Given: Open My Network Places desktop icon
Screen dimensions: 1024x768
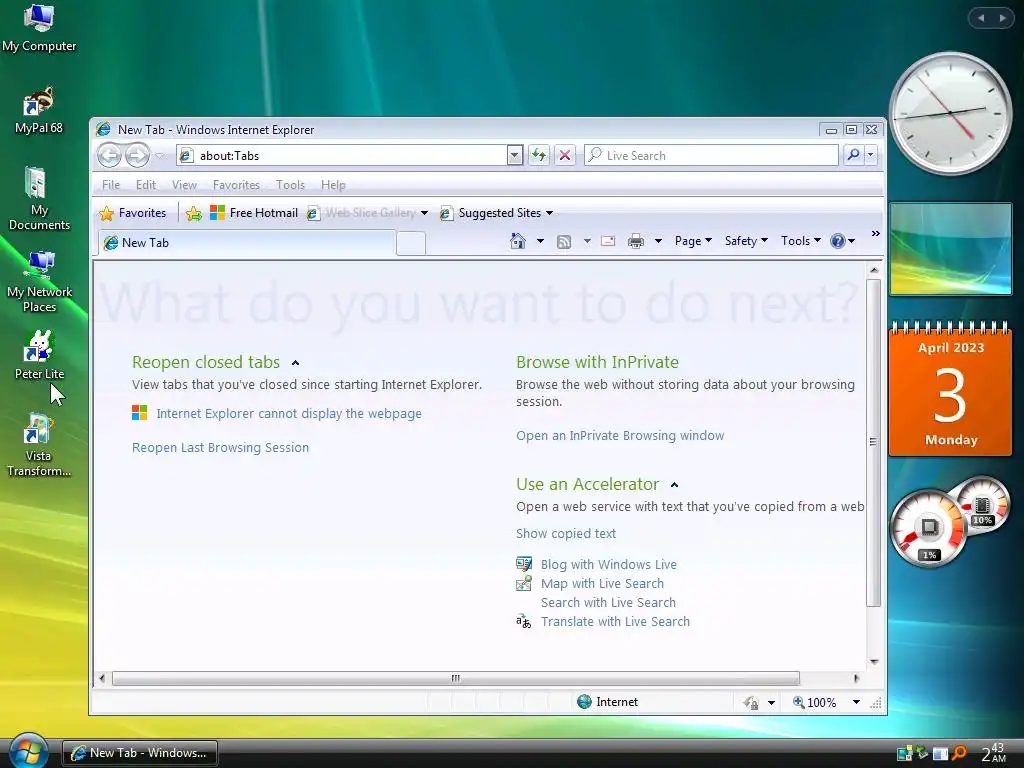Looking at the screenshot, I should 39,281.
